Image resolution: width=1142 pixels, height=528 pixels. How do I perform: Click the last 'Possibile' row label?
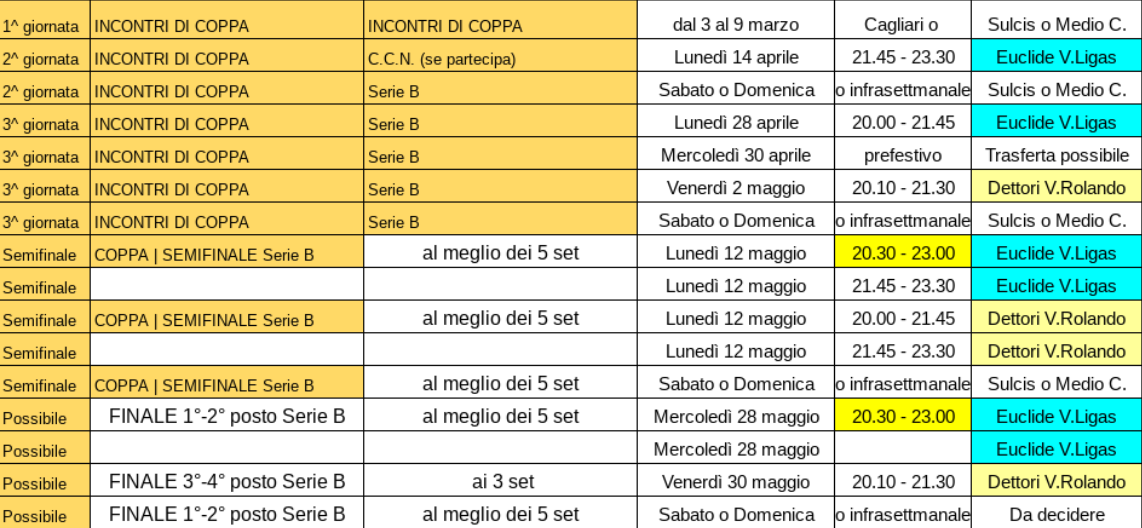coord(44,515)
